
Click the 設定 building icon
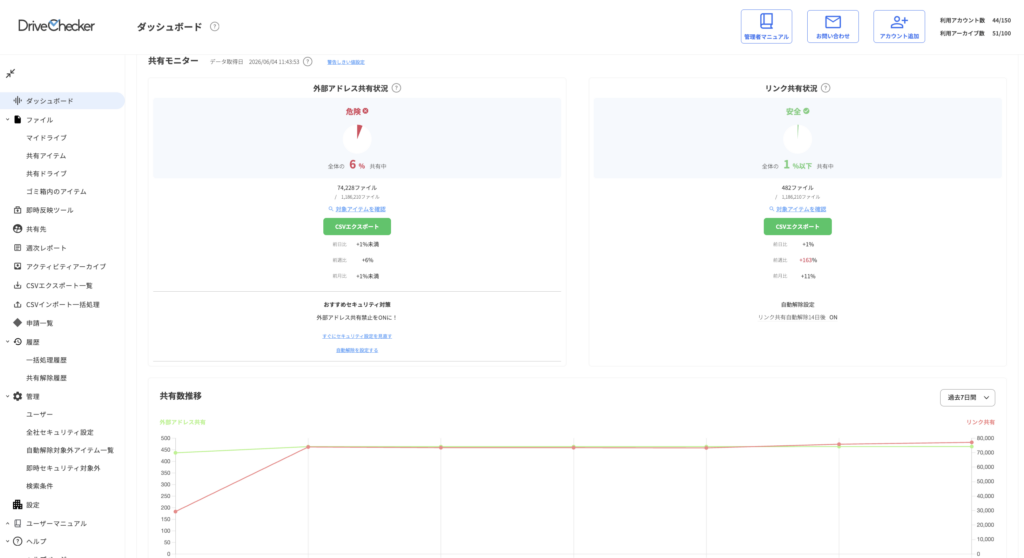pyautogui.click(x=18, y=504)
